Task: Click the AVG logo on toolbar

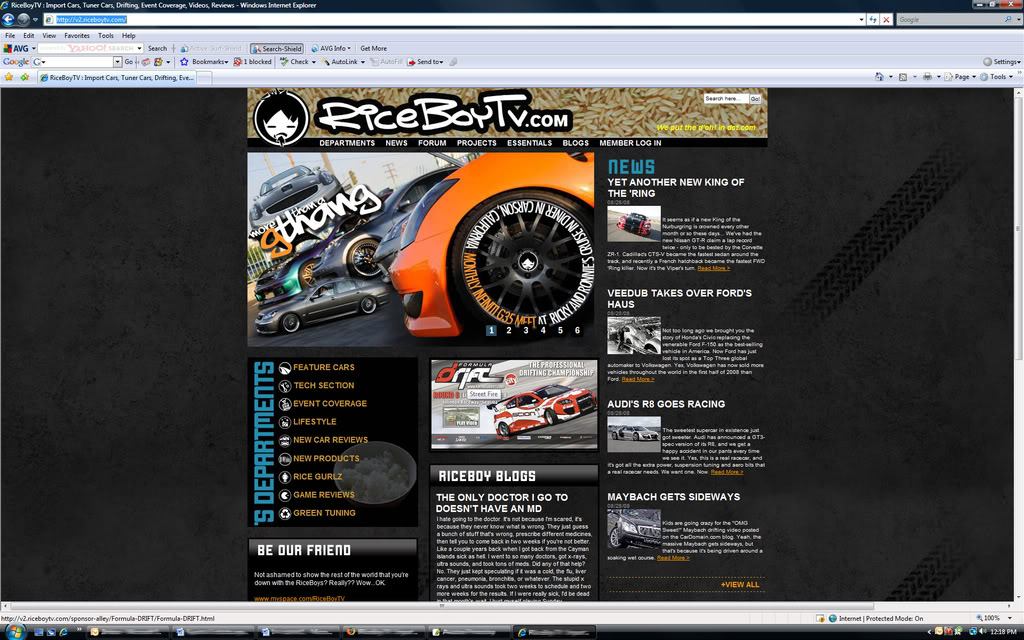Action: pyautogui.click(x=16, y=48)
